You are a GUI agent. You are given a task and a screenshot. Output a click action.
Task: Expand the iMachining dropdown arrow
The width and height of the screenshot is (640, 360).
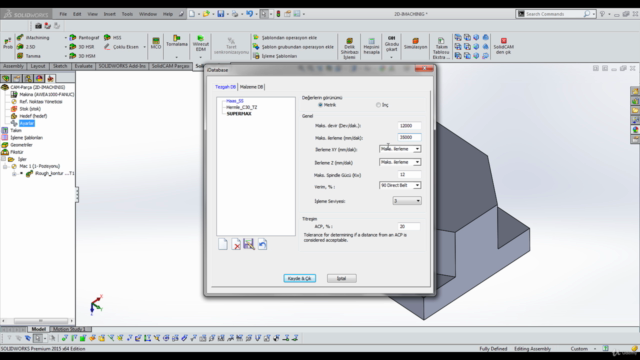(66, 38)
